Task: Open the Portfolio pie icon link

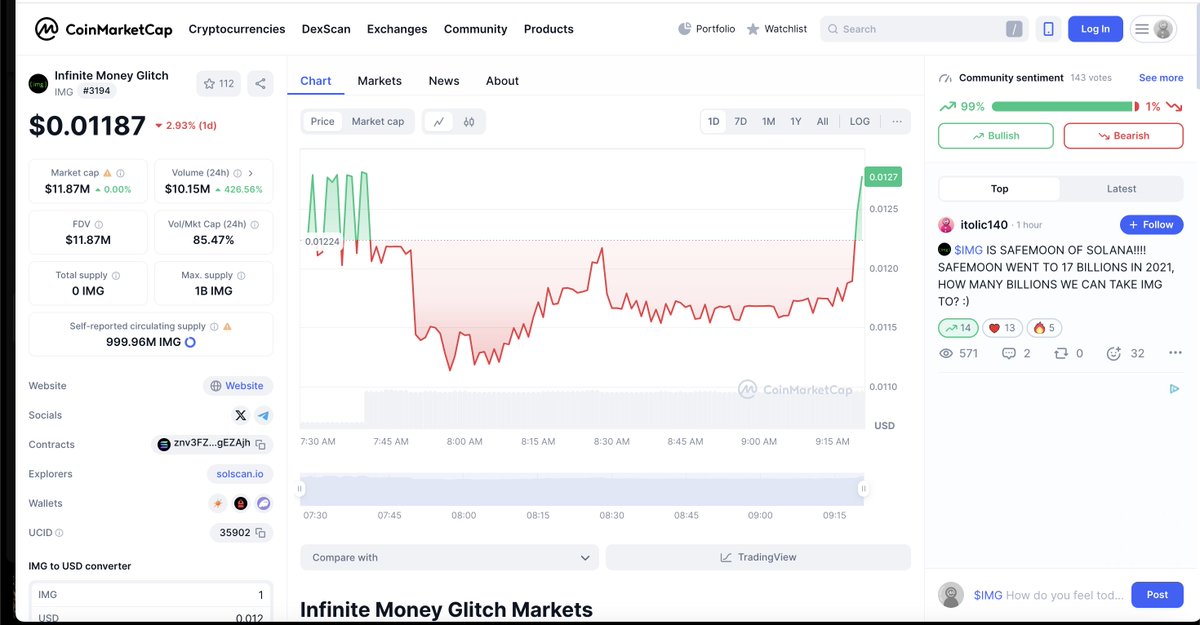Action: tap(706, 29)
